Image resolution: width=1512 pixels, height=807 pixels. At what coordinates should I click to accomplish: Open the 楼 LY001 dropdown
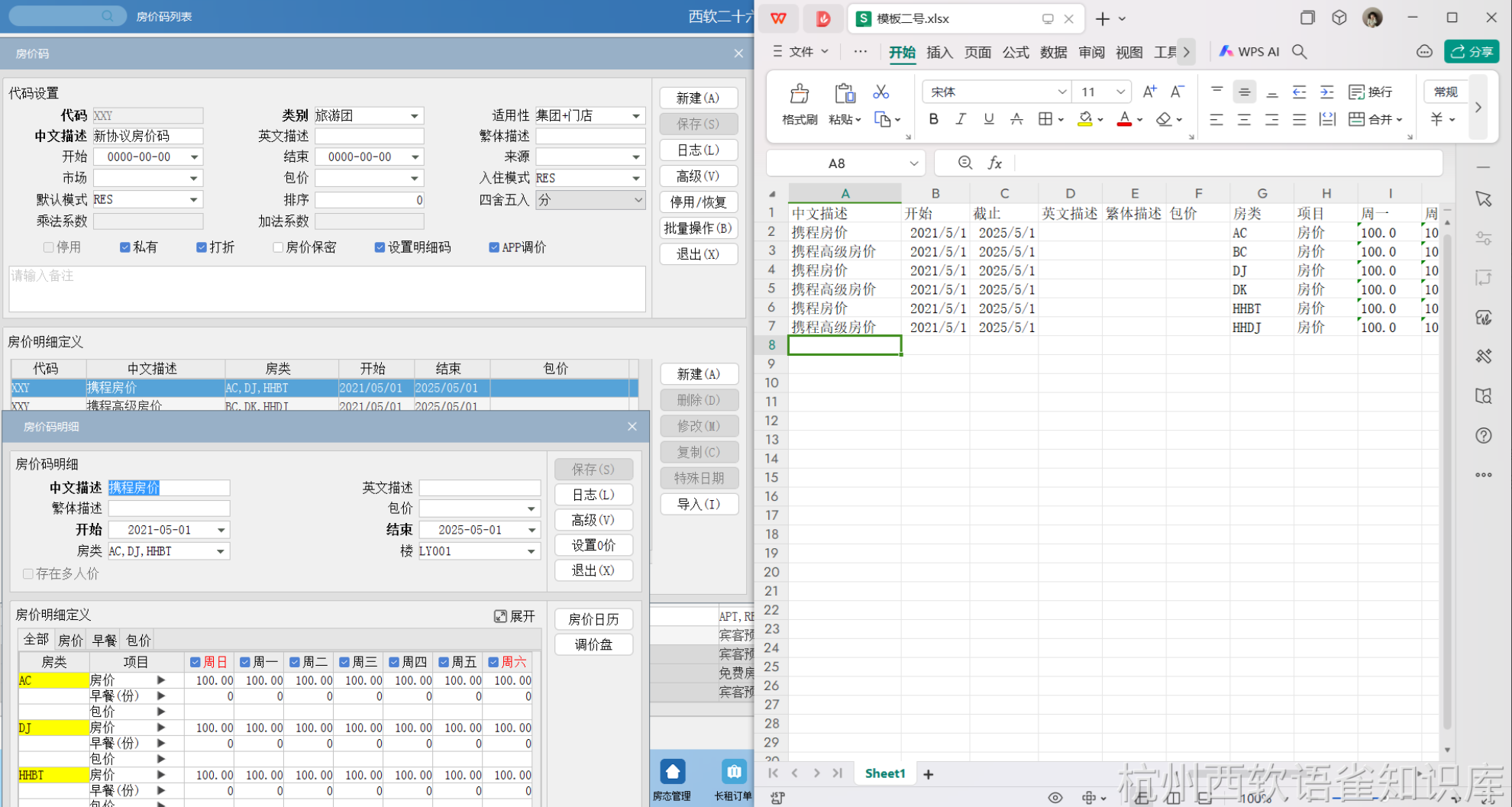tap(531, 551)
